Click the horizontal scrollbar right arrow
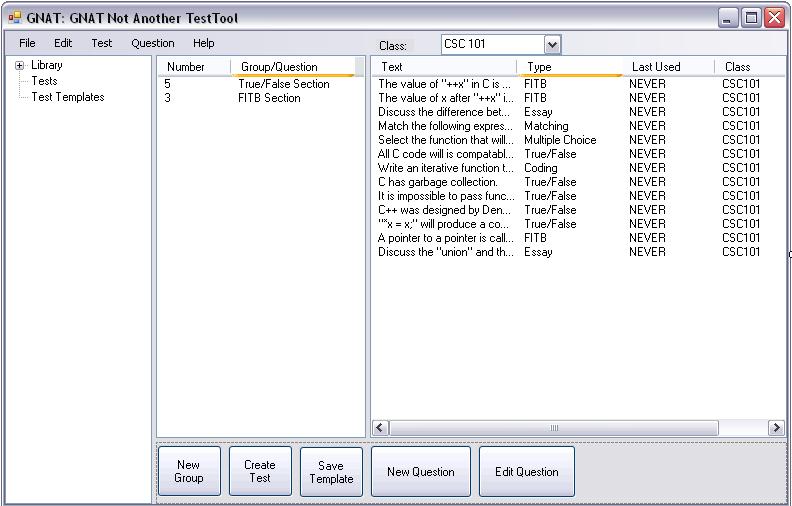 (x=776, y=428)
